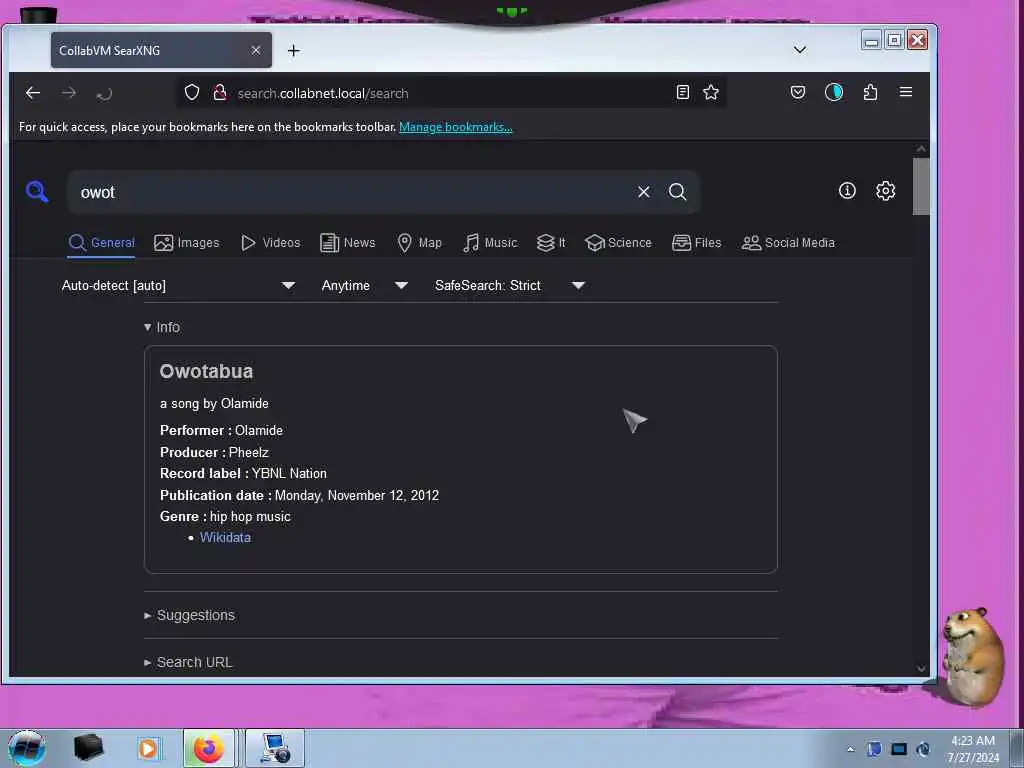Switch to the Videos category
The height and width of the screenshot is (768, 1024).
point(270,243)
